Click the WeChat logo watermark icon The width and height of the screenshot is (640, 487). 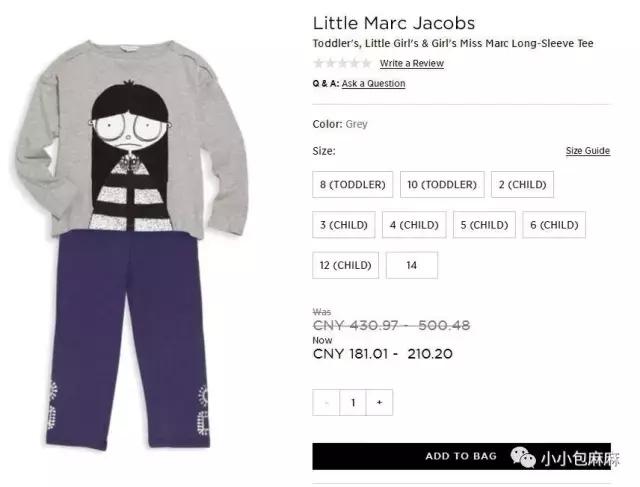click(523, 457)
